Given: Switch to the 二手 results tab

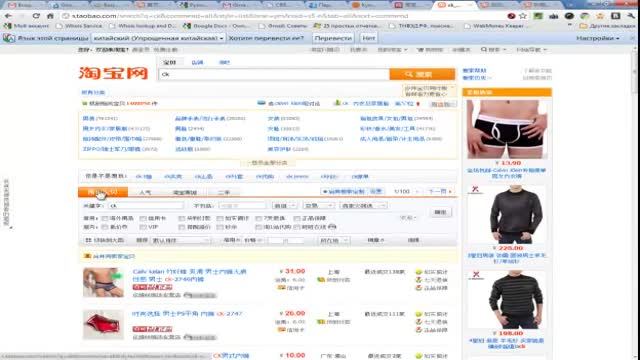Looking at the screenshot, I should (224, 192).
